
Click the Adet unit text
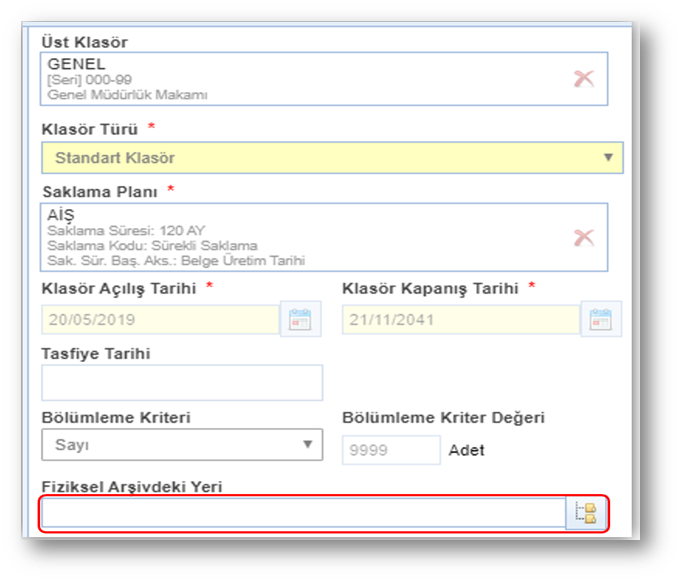click(x=466, y=451)
